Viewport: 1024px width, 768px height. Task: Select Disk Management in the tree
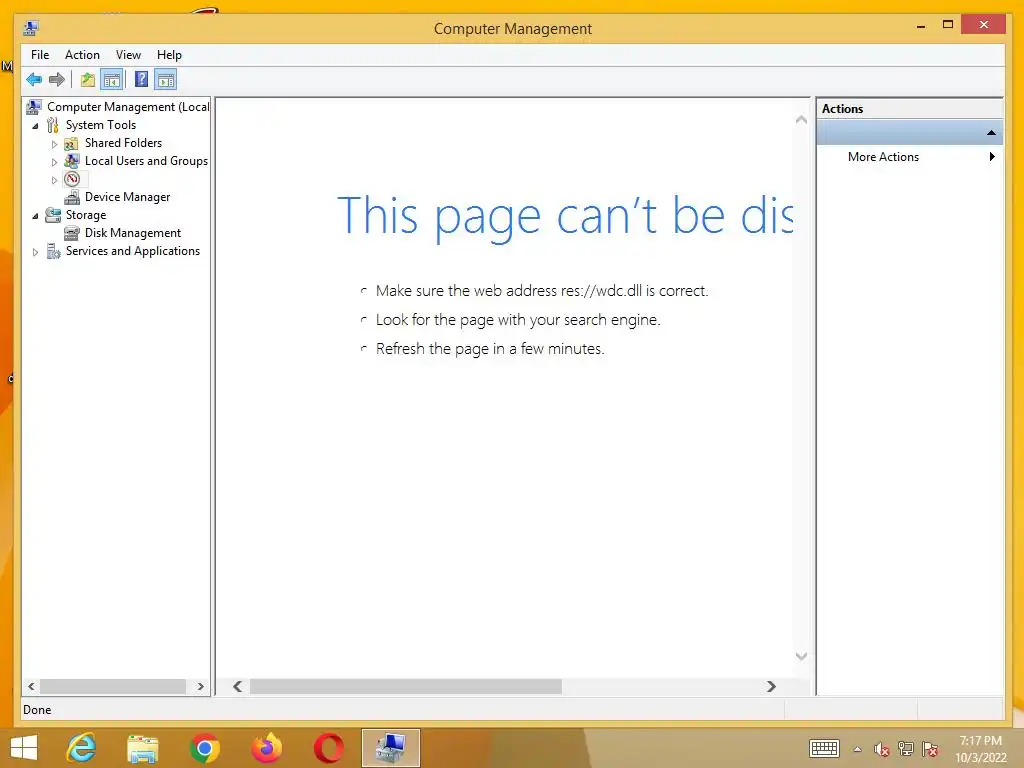133,233
